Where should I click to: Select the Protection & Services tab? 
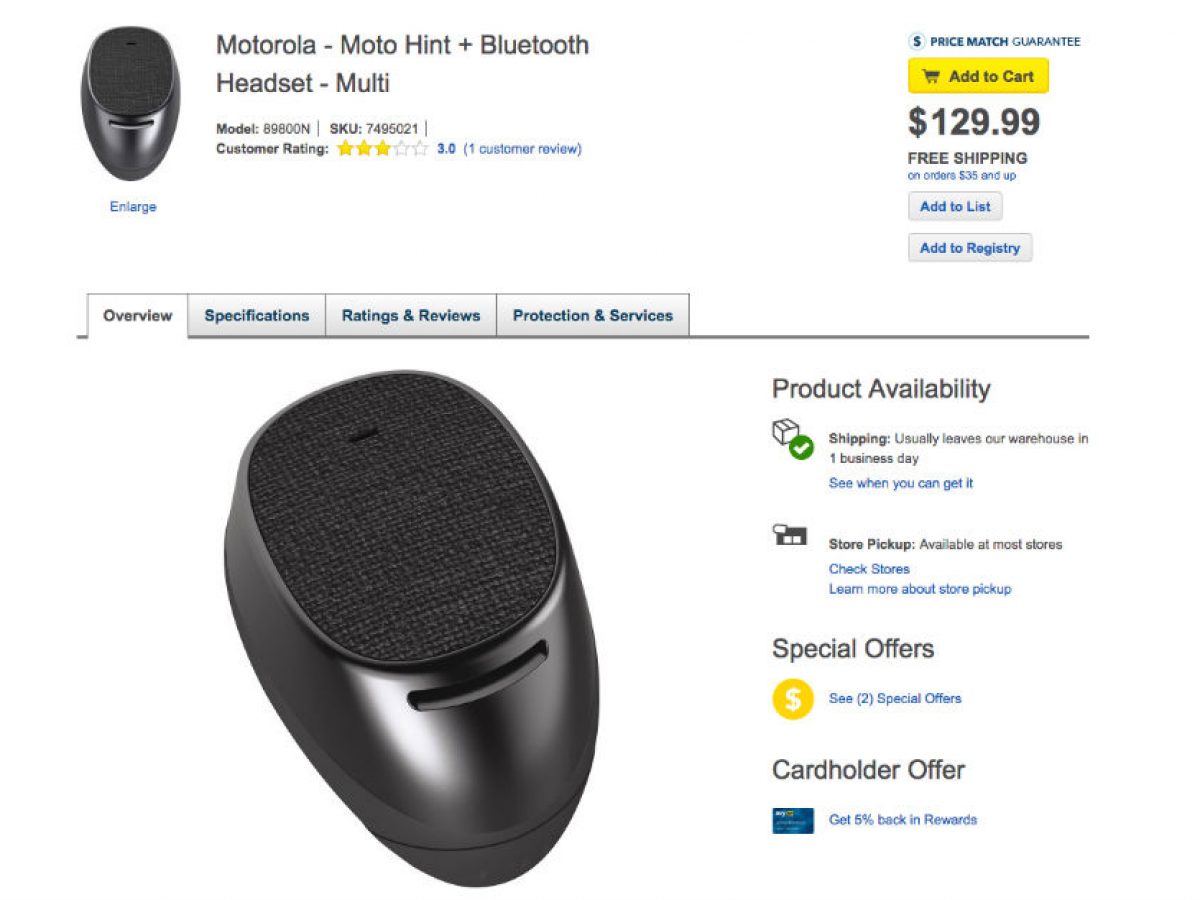coord(593,316)
